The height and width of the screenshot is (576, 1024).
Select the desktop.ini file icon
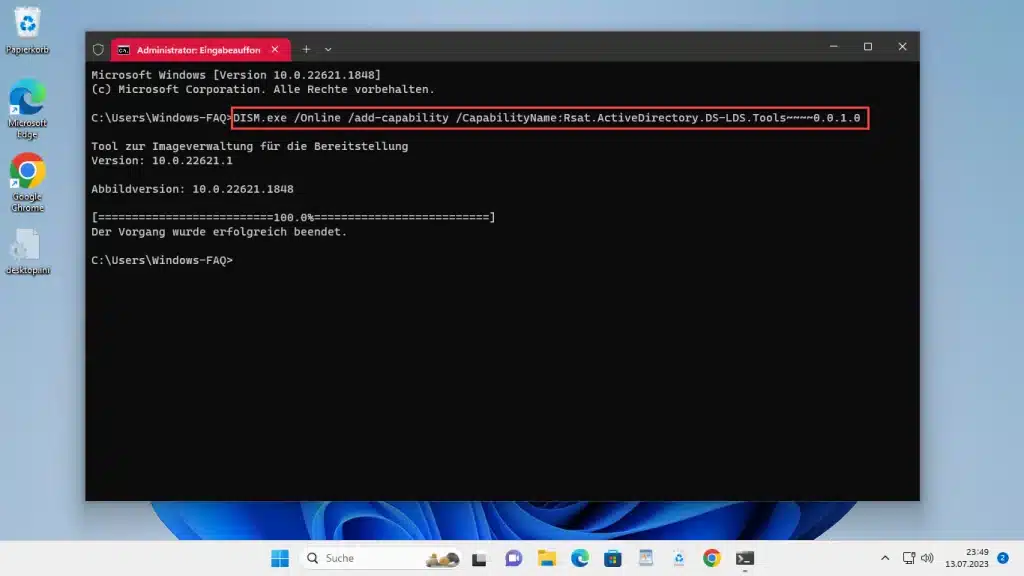pyautogui.click(x=27, y=251)
